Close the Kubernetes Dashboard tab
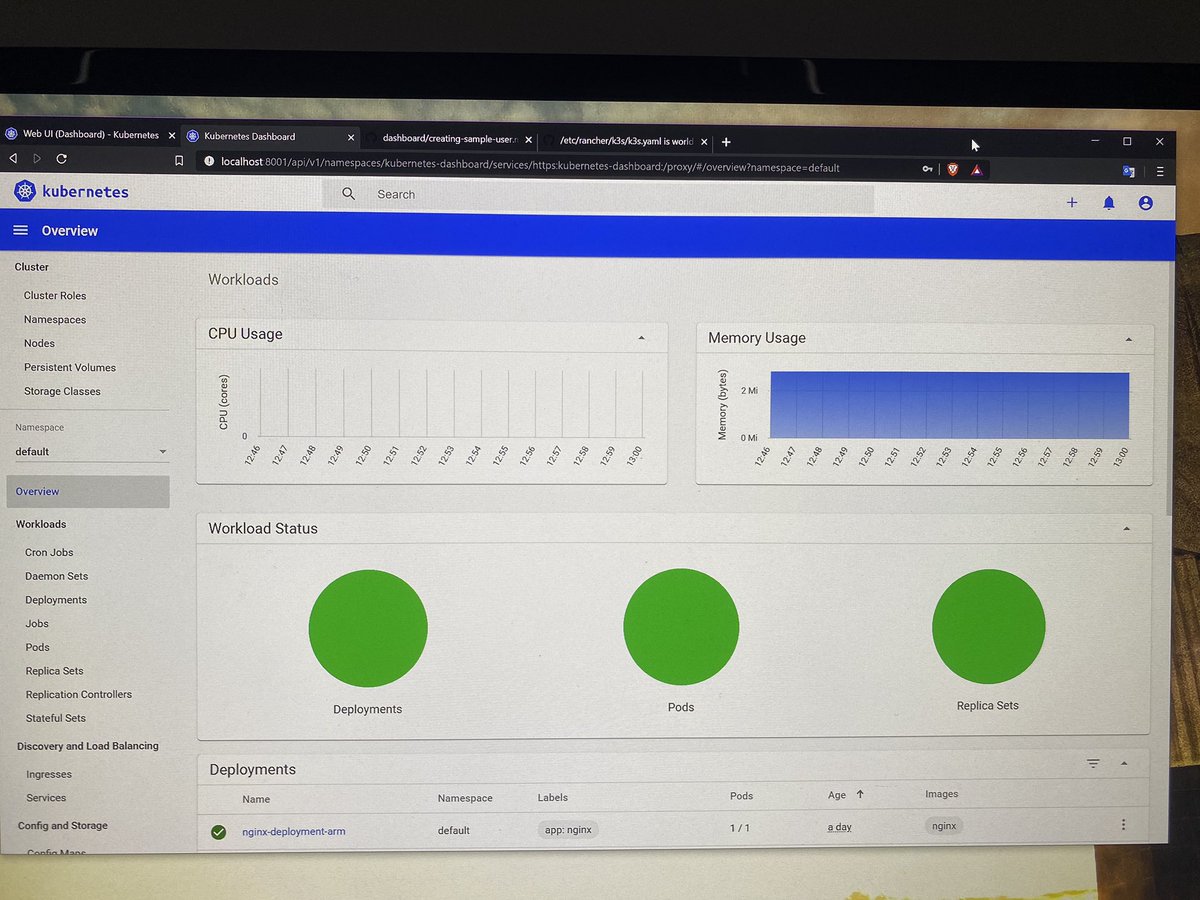The image size is (1200, 900). point(351,137)
